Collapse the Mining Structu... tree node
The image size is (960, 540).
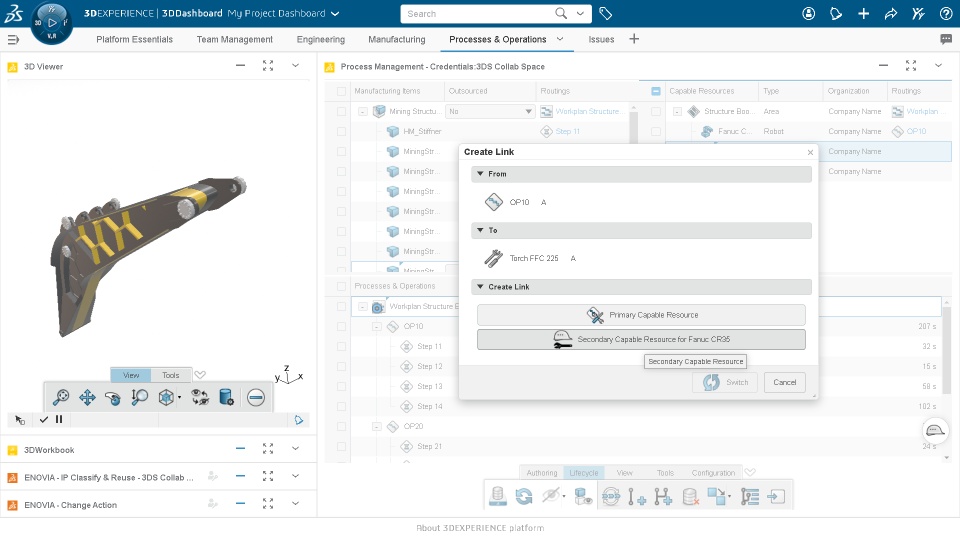pos(362,111)
